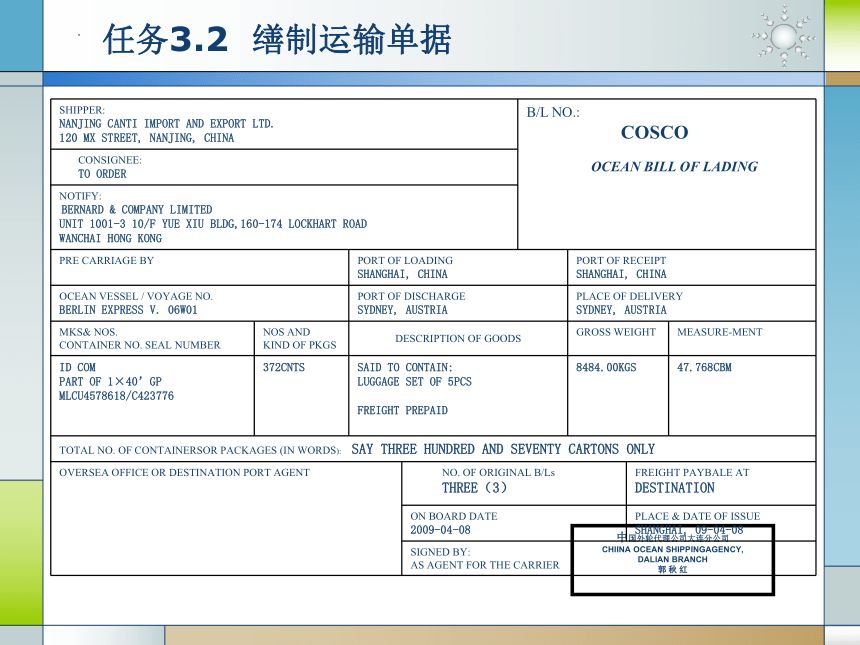Viewport: 860px width, 645px height.
Task: Click the UNIT 1001-3 10/F YUE XIU BLDG line
Action: click(213, 224)
